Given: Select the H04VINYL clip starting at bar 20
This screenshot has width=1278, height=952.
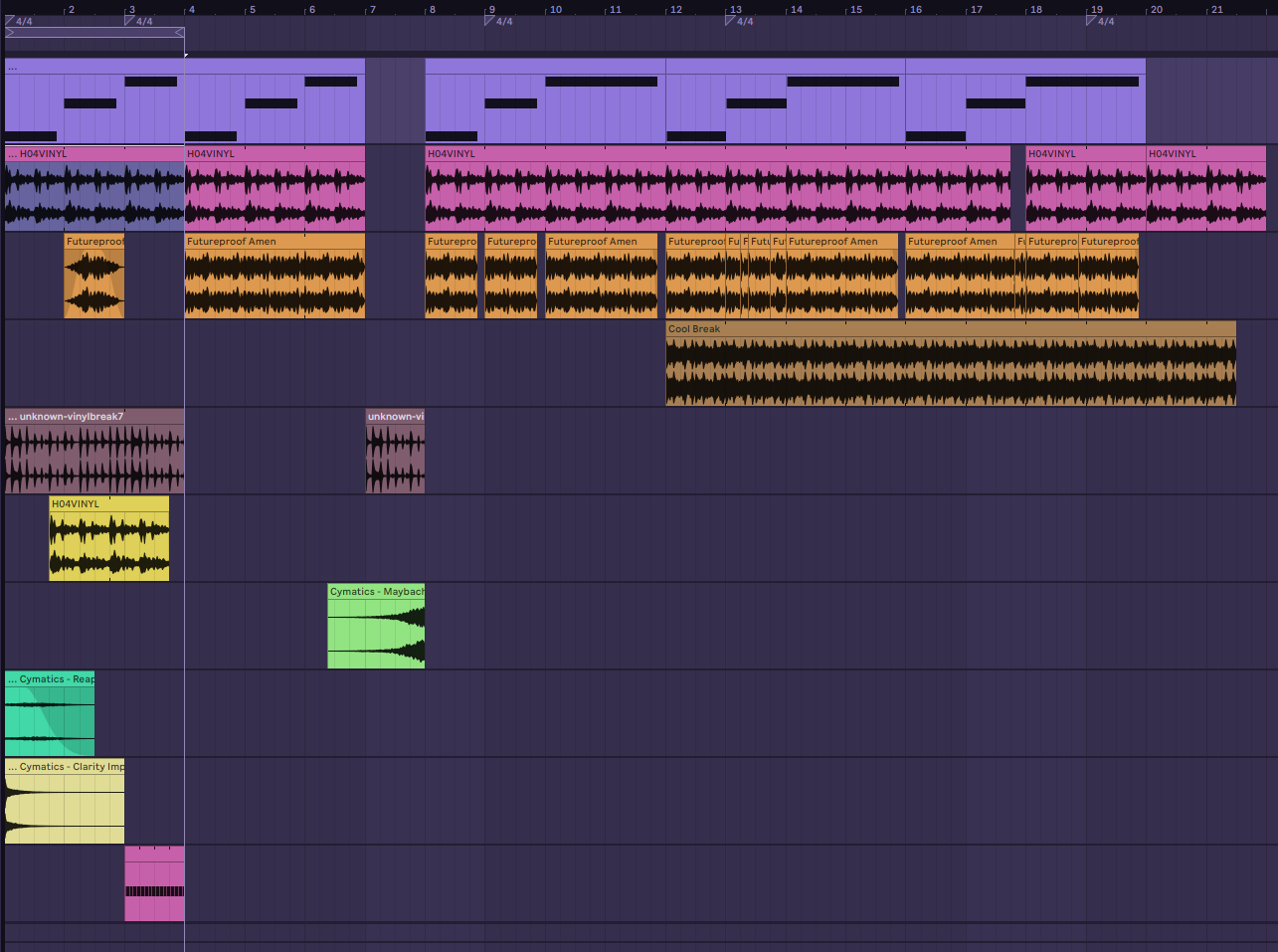Looking at the screenshot, I should tap(1206, 188).
